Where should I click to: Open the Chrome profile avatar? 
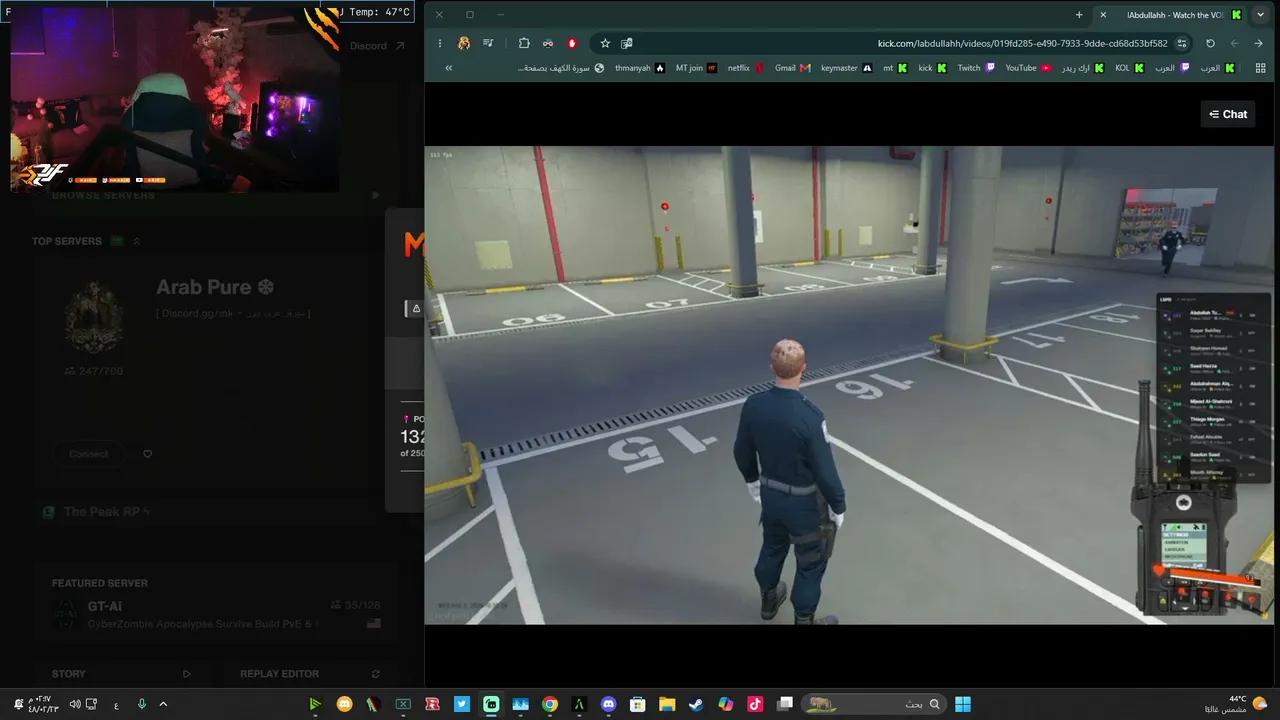pos(464,43)
